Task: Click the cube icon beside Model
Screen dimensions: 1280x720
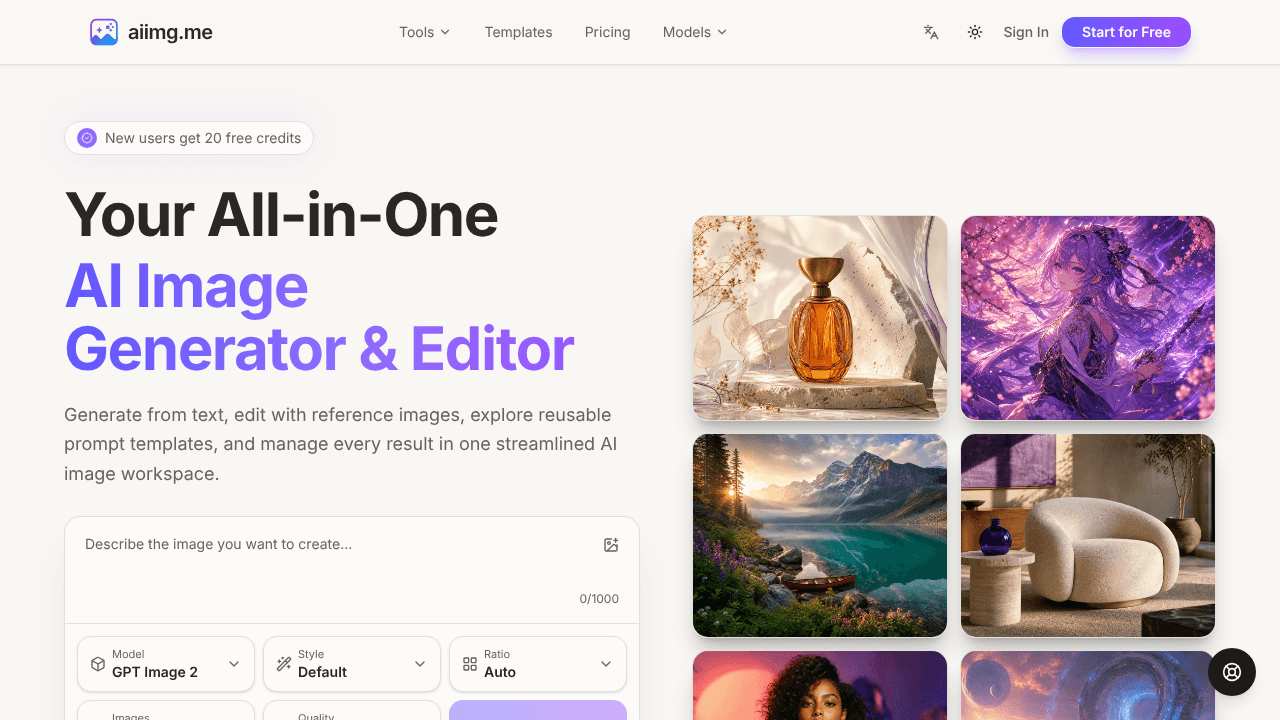Action: pyautogui.click(x=97, y=664)
